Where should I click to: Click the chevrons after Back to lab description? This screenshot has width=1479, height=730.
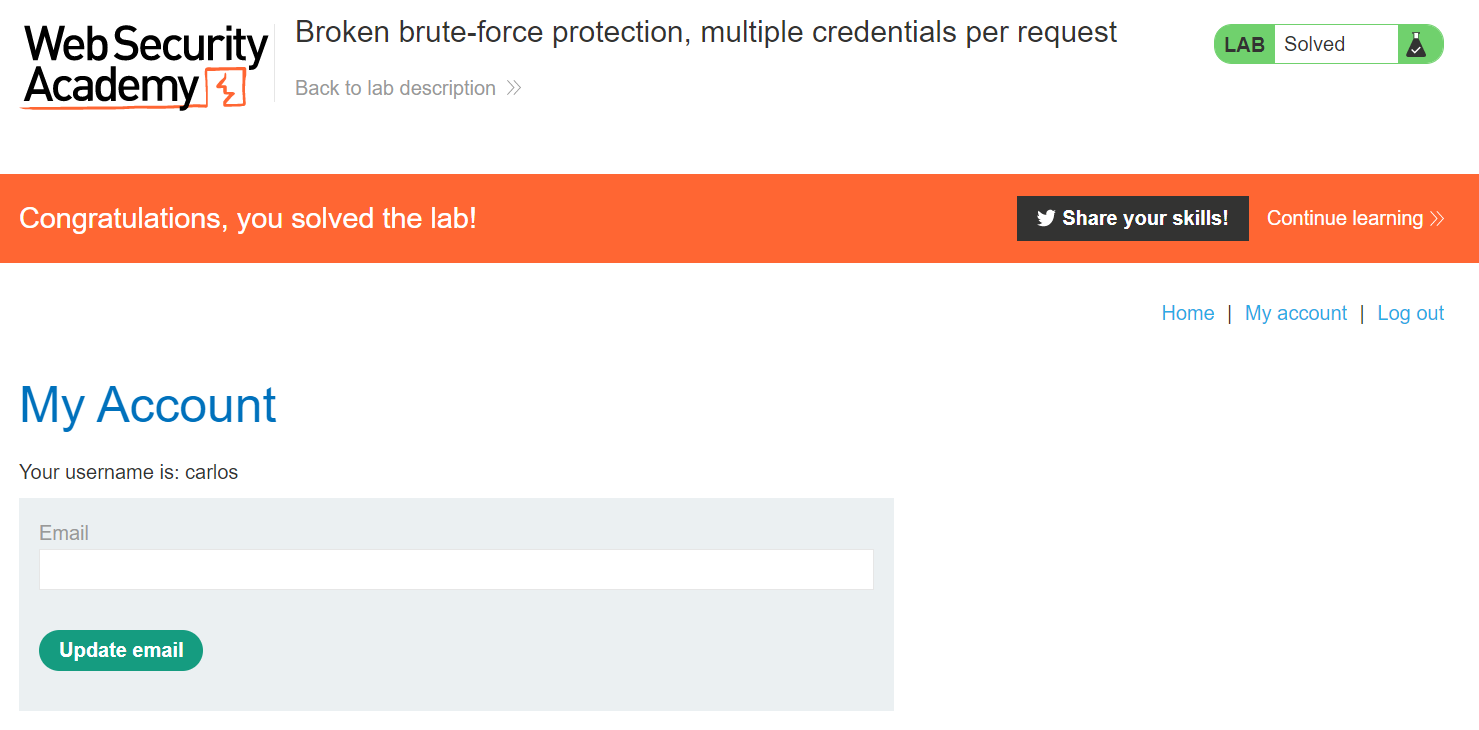click(x=513, y=88)
